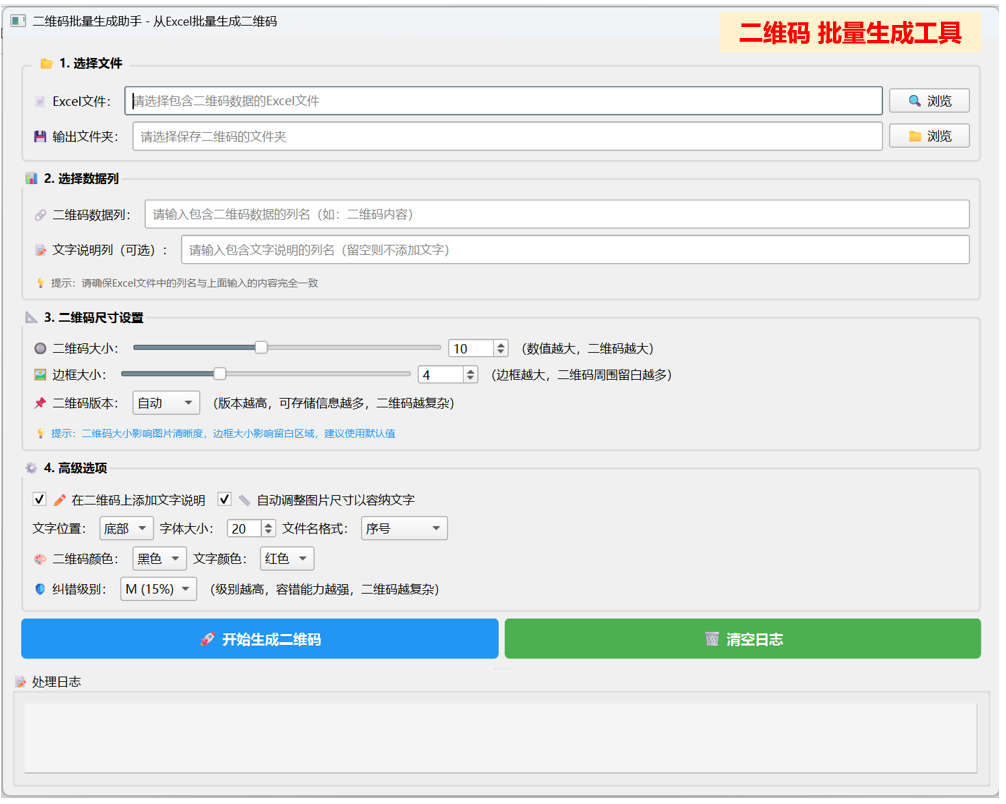Click the 二维码 批量生成工具 red banner title
This screenshot has width=1006, height=804.
tap(850, 33)
